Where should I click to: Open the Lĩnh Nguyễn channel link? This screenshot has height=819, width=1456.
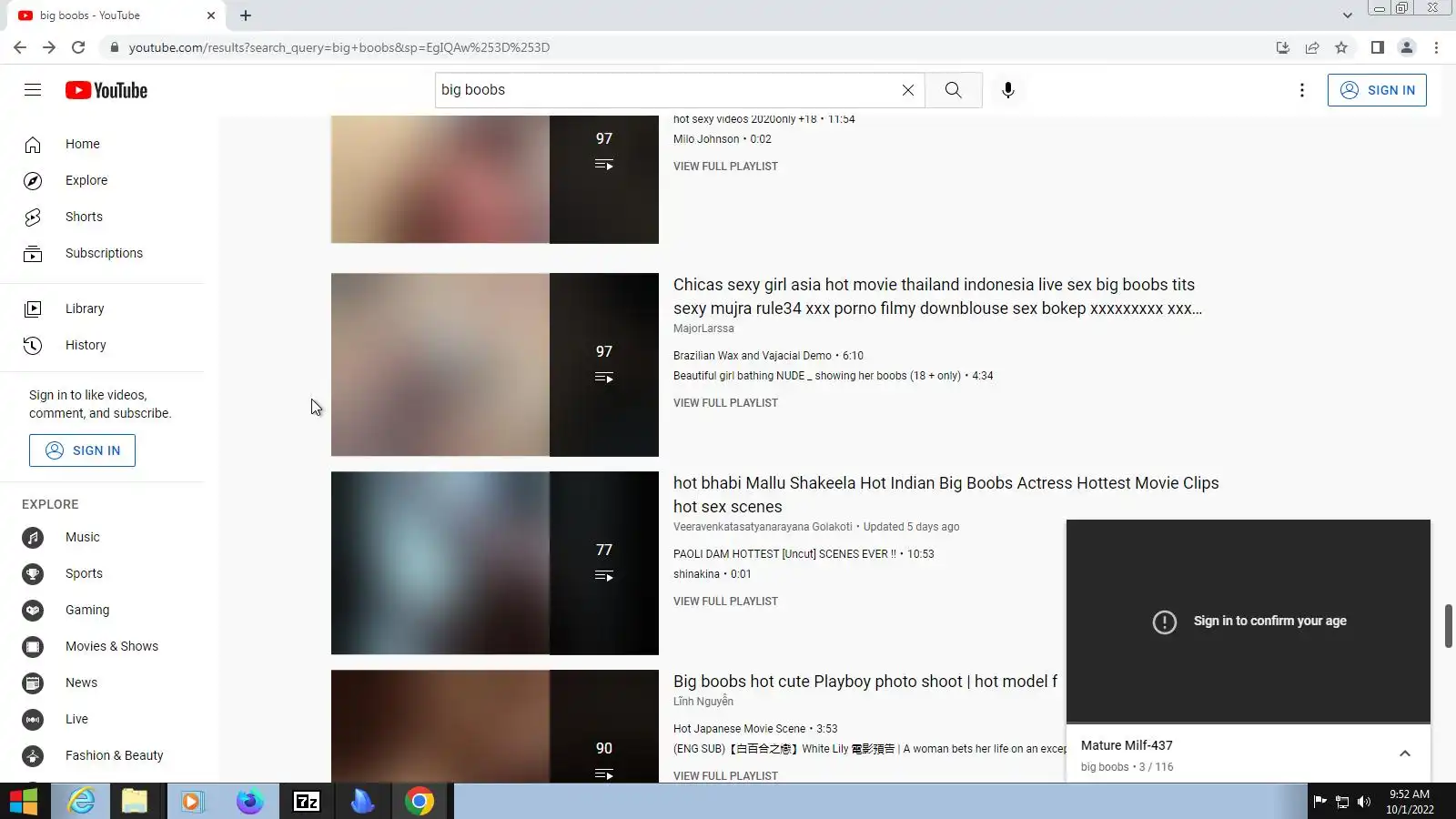tap(703, 702)
